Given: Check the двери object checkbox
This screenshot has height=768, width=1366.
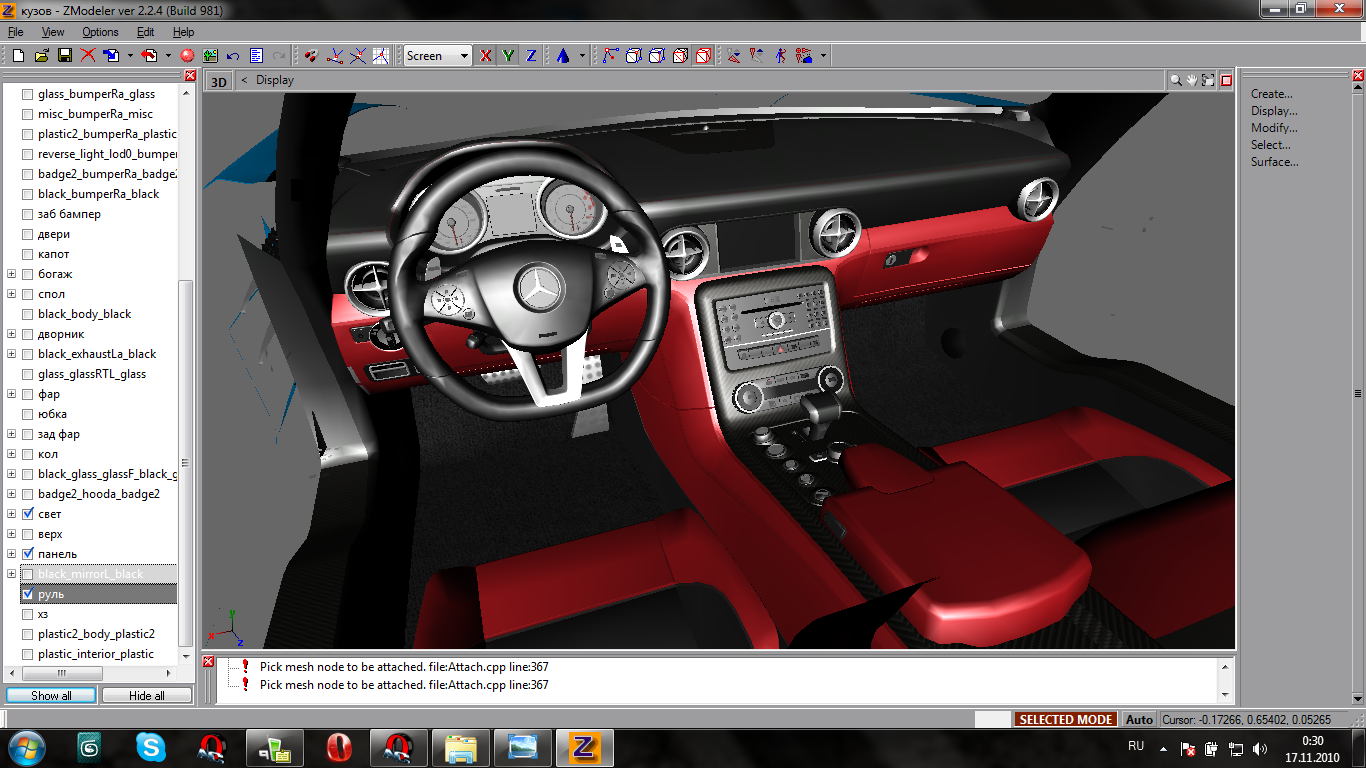Looking at the screenshot, I should tap(28, 234).
